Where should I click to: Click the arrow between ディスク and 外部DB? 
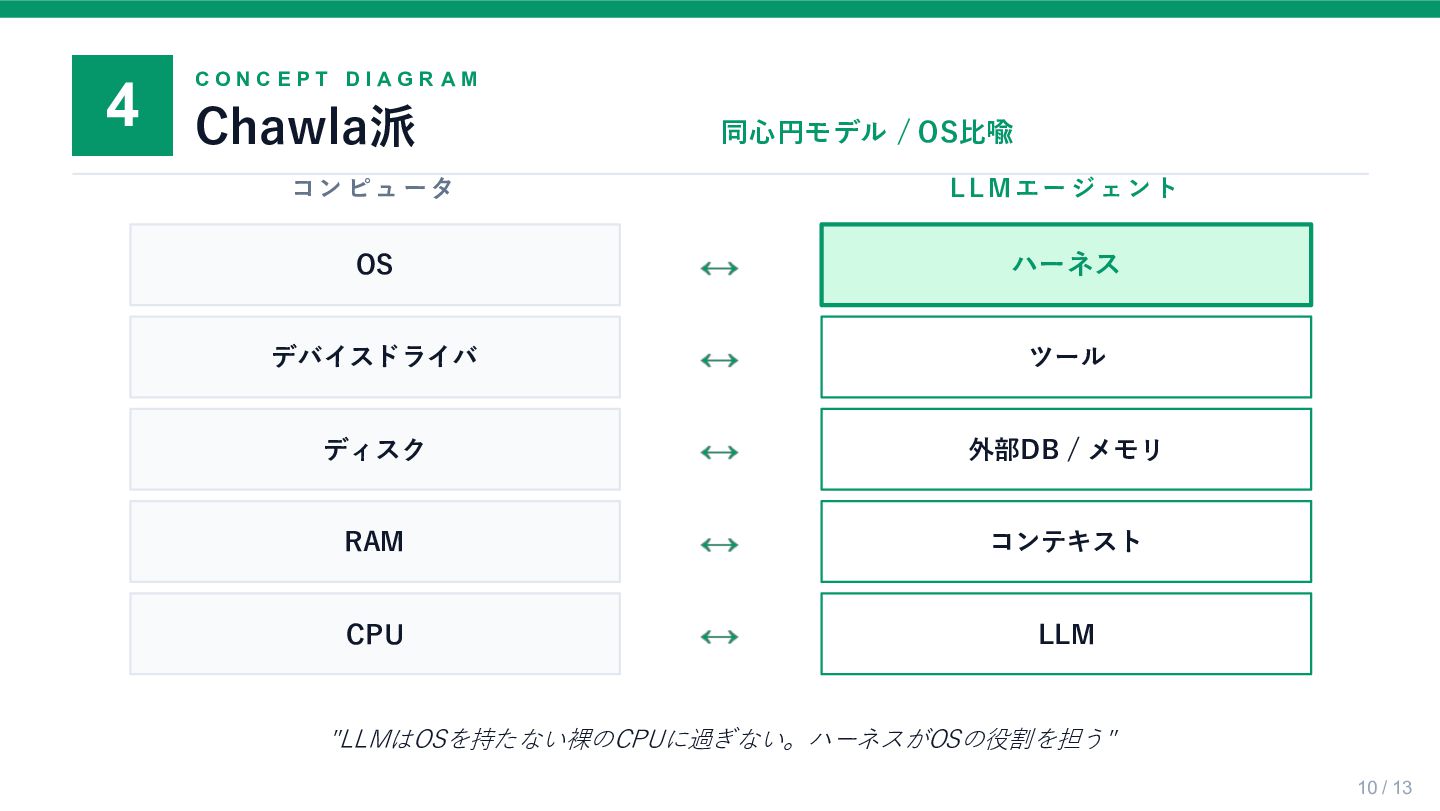719,452
